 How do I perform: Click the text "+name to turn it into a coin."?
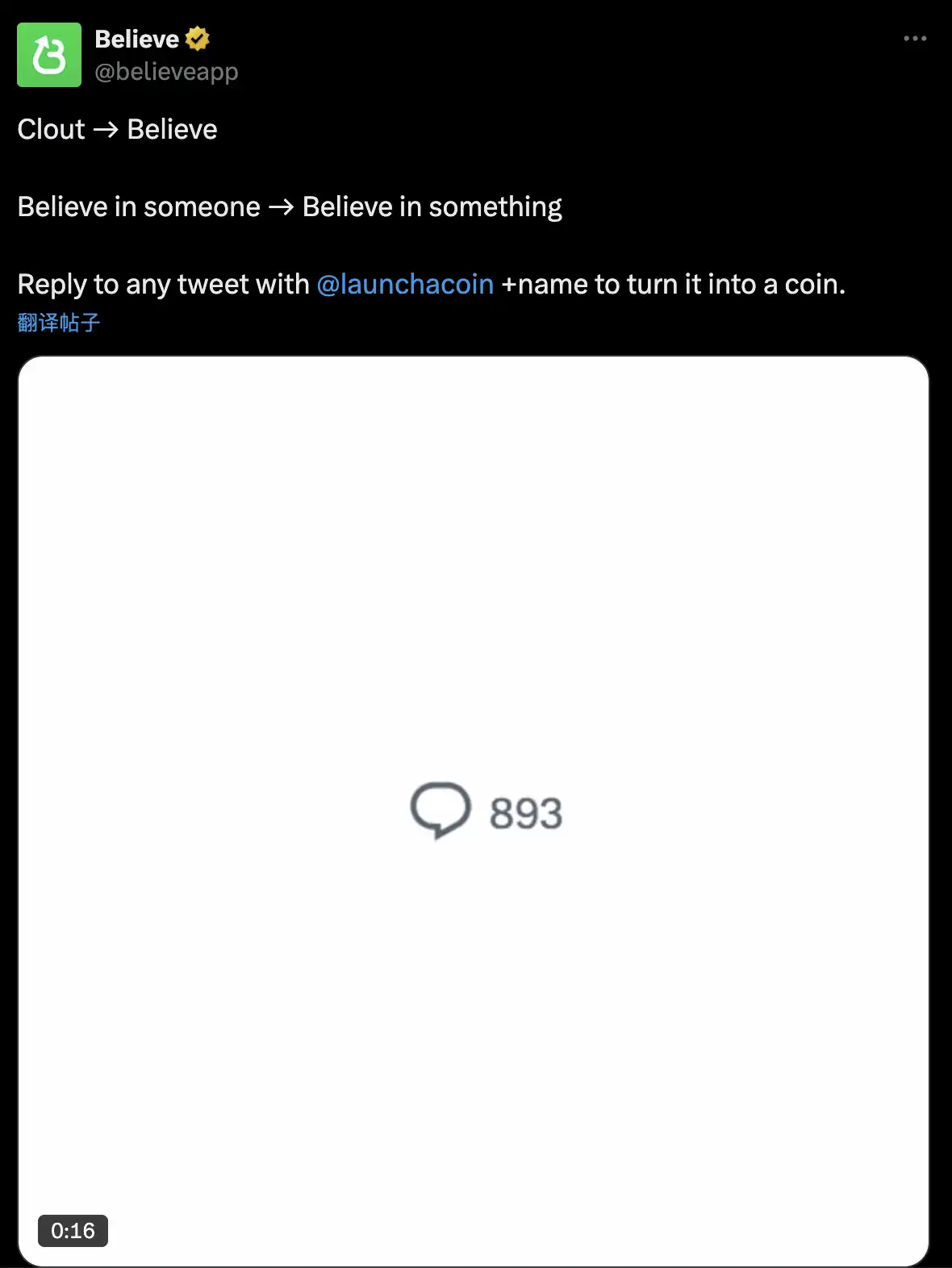[673, 284]
